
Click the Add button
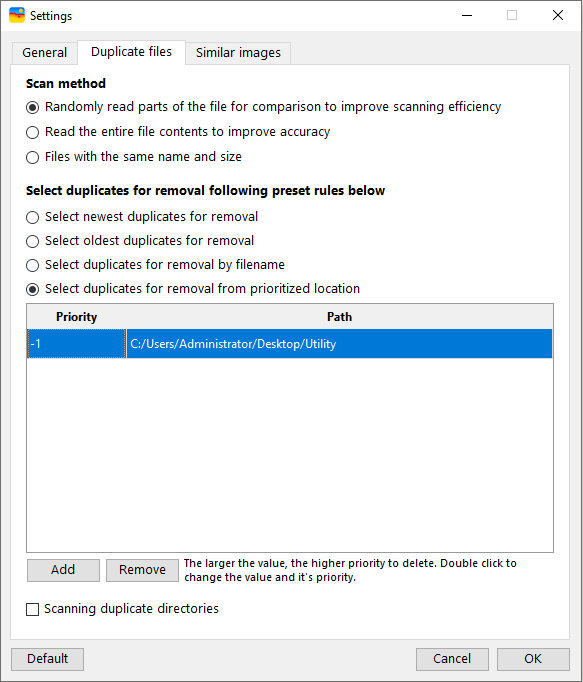click(63, 570)
